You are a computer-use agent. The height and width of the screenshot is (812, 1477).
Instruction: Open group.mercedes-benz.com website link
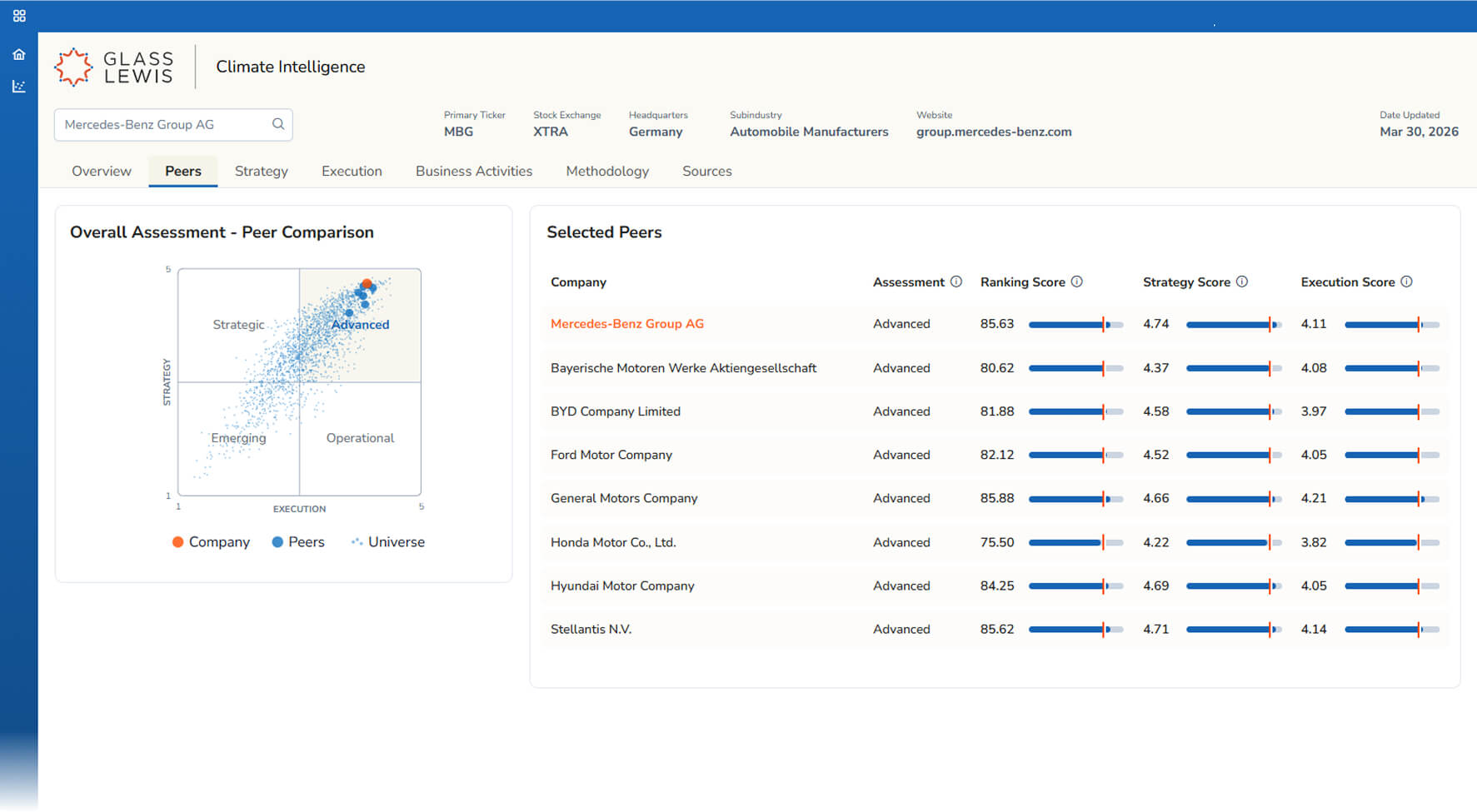point(994,132)
